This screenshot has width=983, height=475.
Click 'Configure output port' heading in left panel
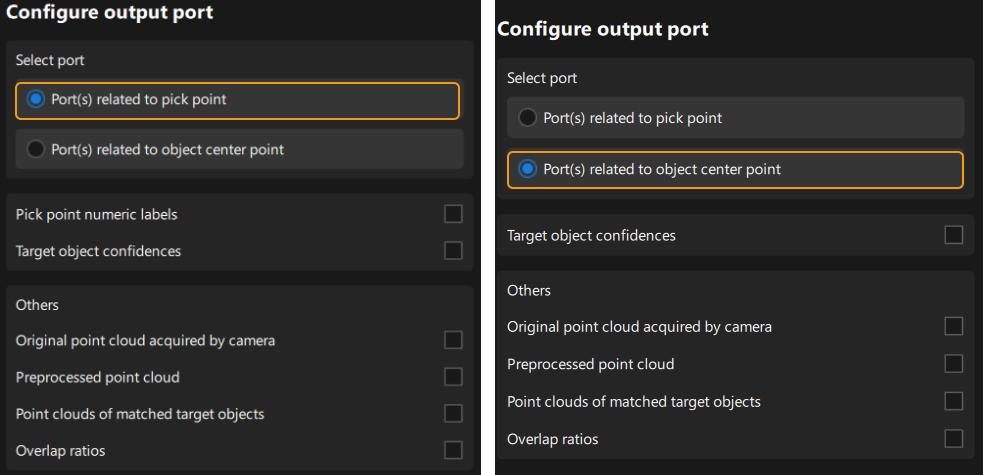pos(109,13)
